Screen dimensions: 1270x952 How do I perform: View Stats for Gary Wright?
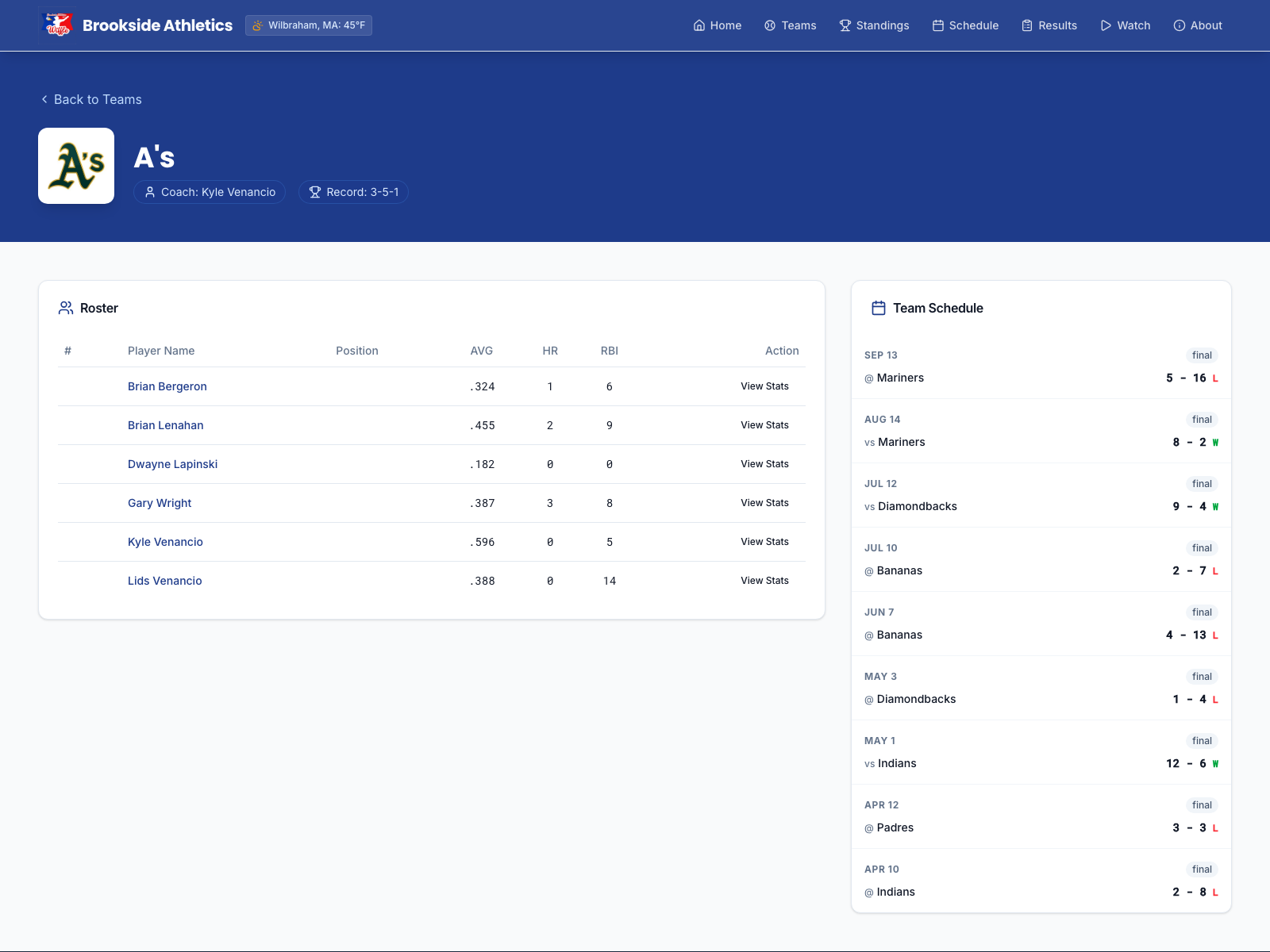tap(764, 502)
